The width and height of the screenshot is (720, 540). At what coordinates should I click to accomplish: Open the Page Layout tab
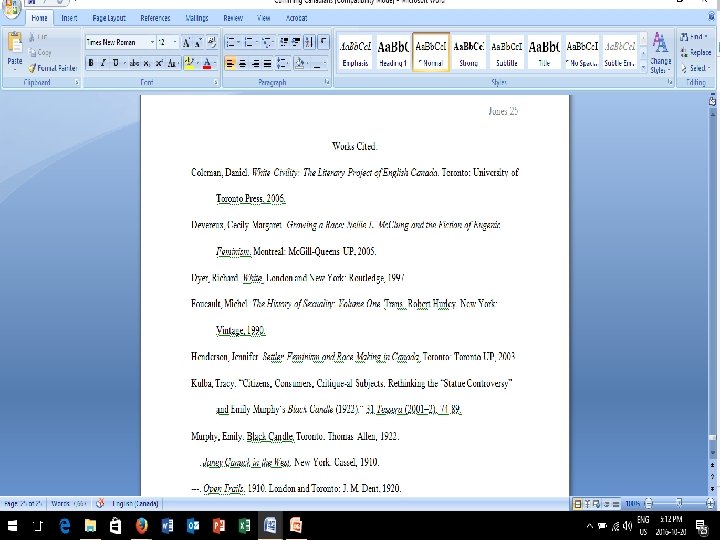click(109, 18)
